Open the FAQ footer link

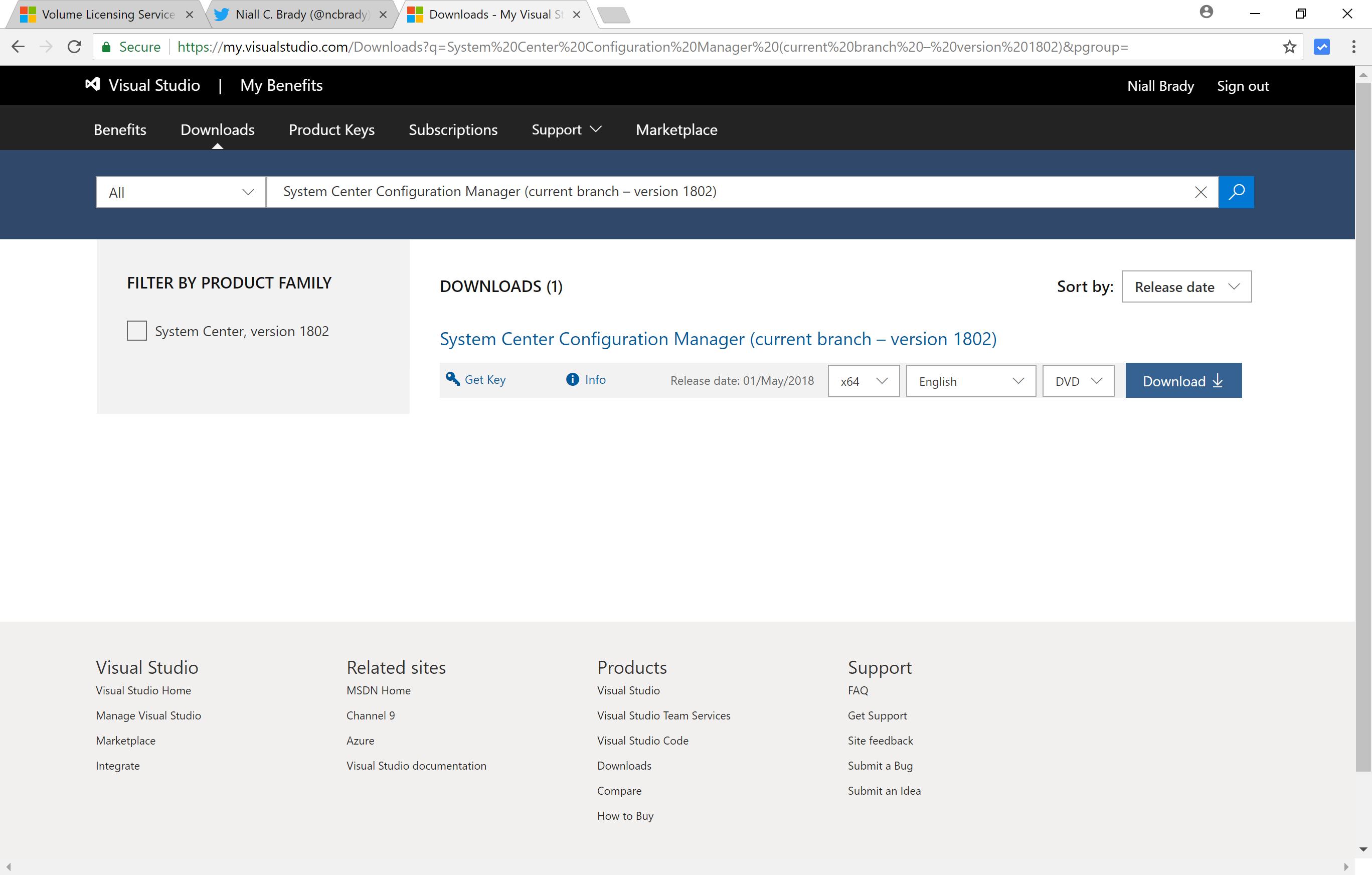tap(858, 690)
